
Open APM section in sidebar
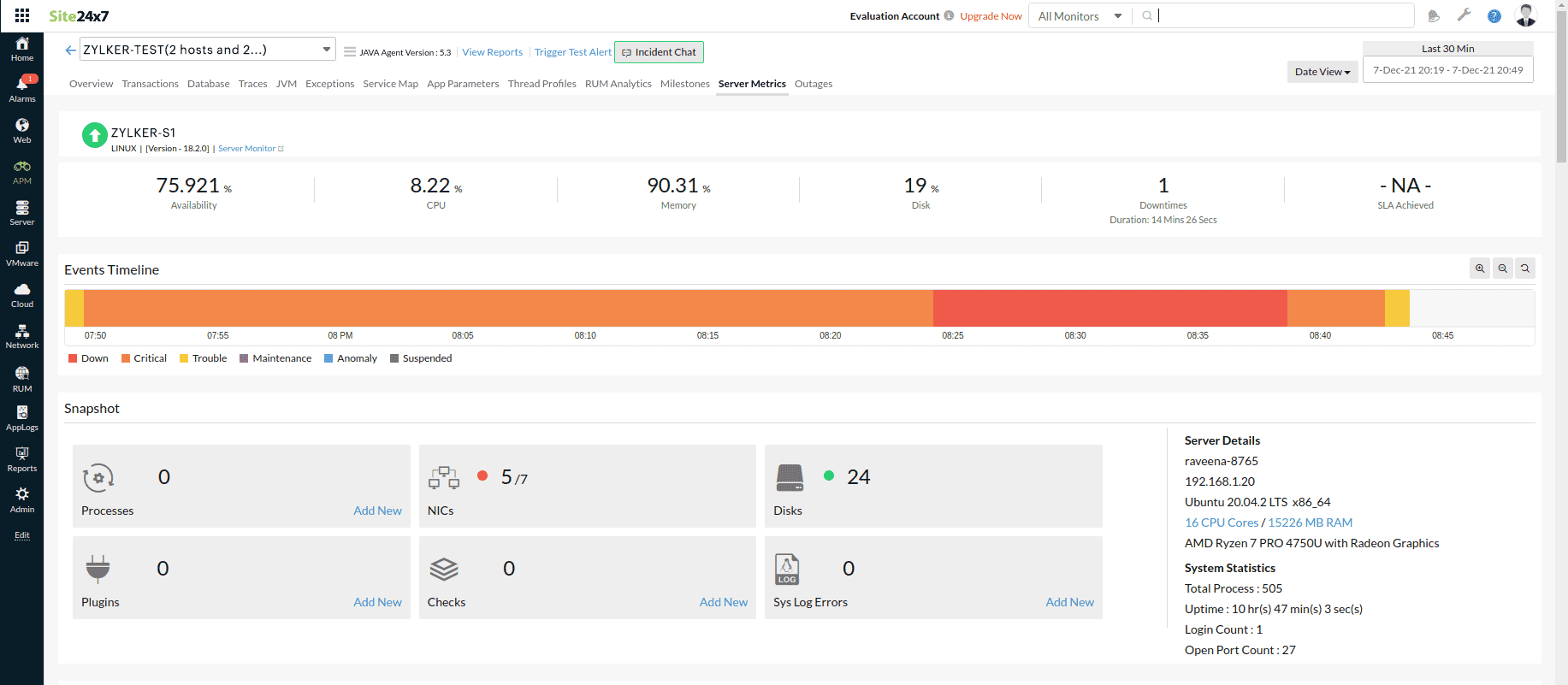(x=22, y=172)
